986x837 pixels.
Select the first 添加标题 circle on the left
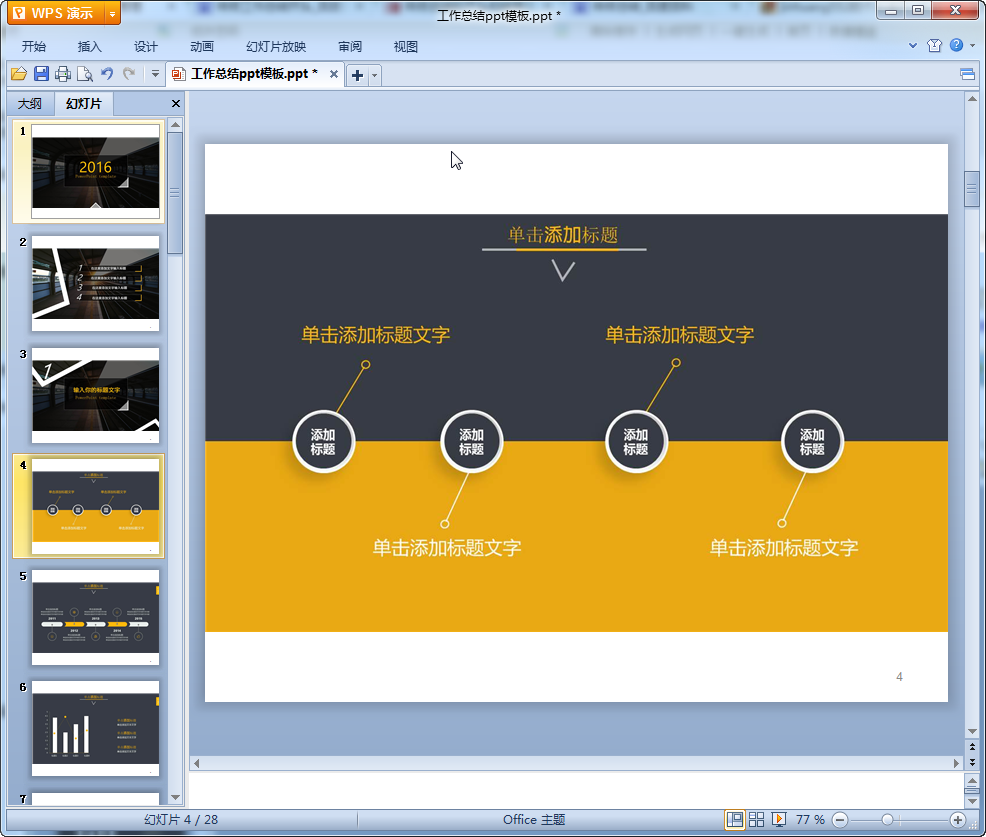(323, 441)
